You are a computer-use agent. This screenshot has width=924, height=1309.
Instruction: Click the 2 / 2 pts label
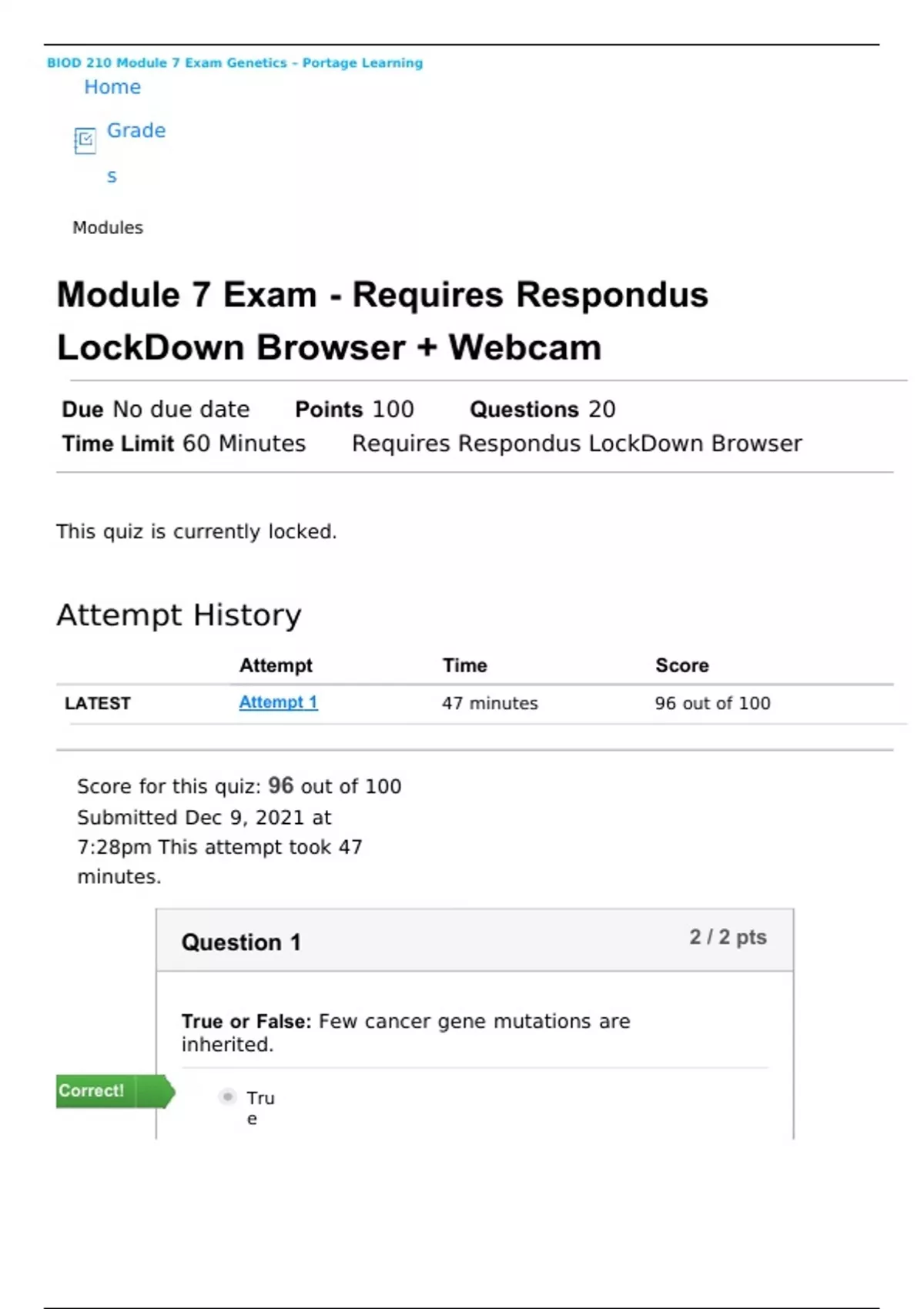point(728,937)
